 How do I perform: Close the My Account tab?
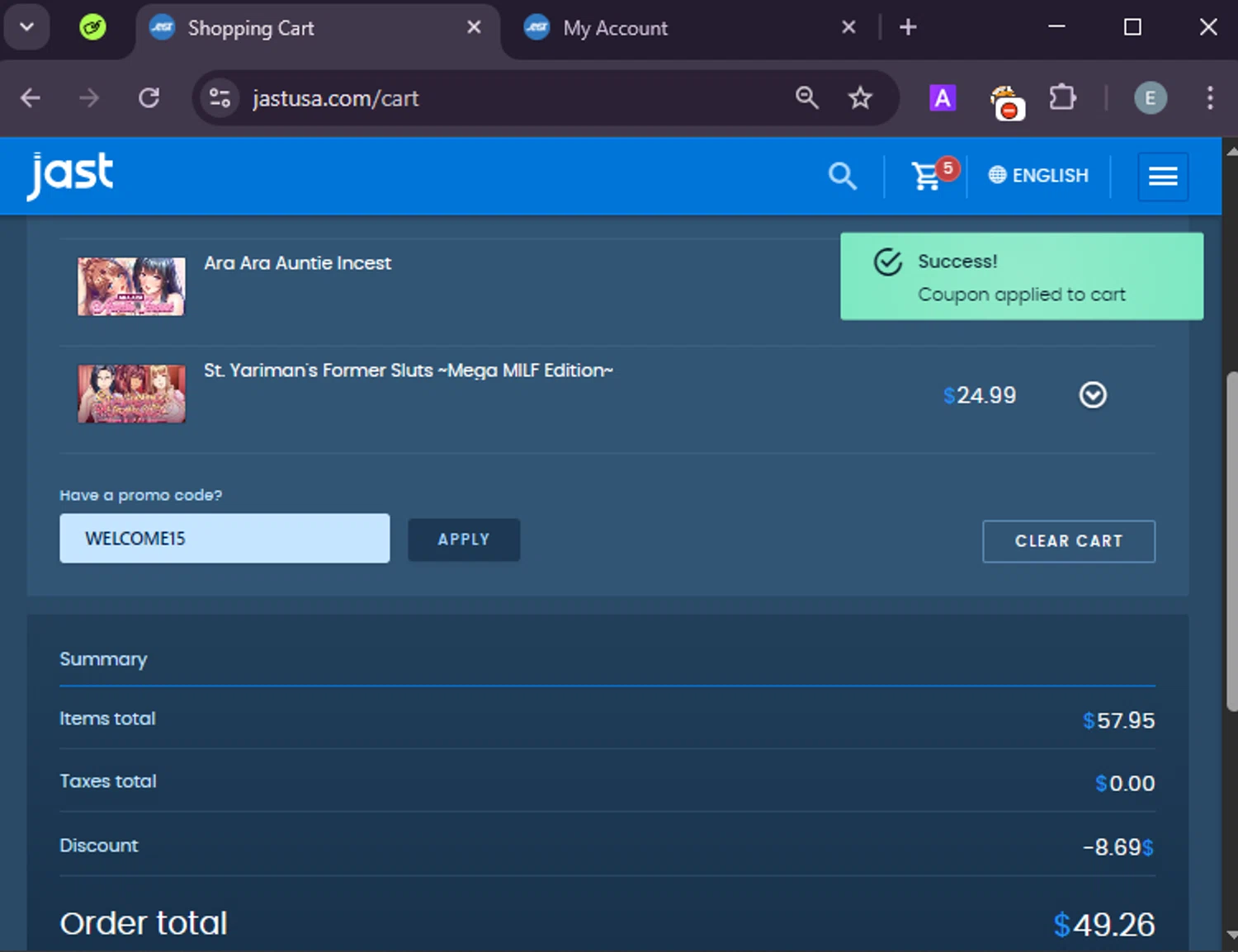coord(848,27)
